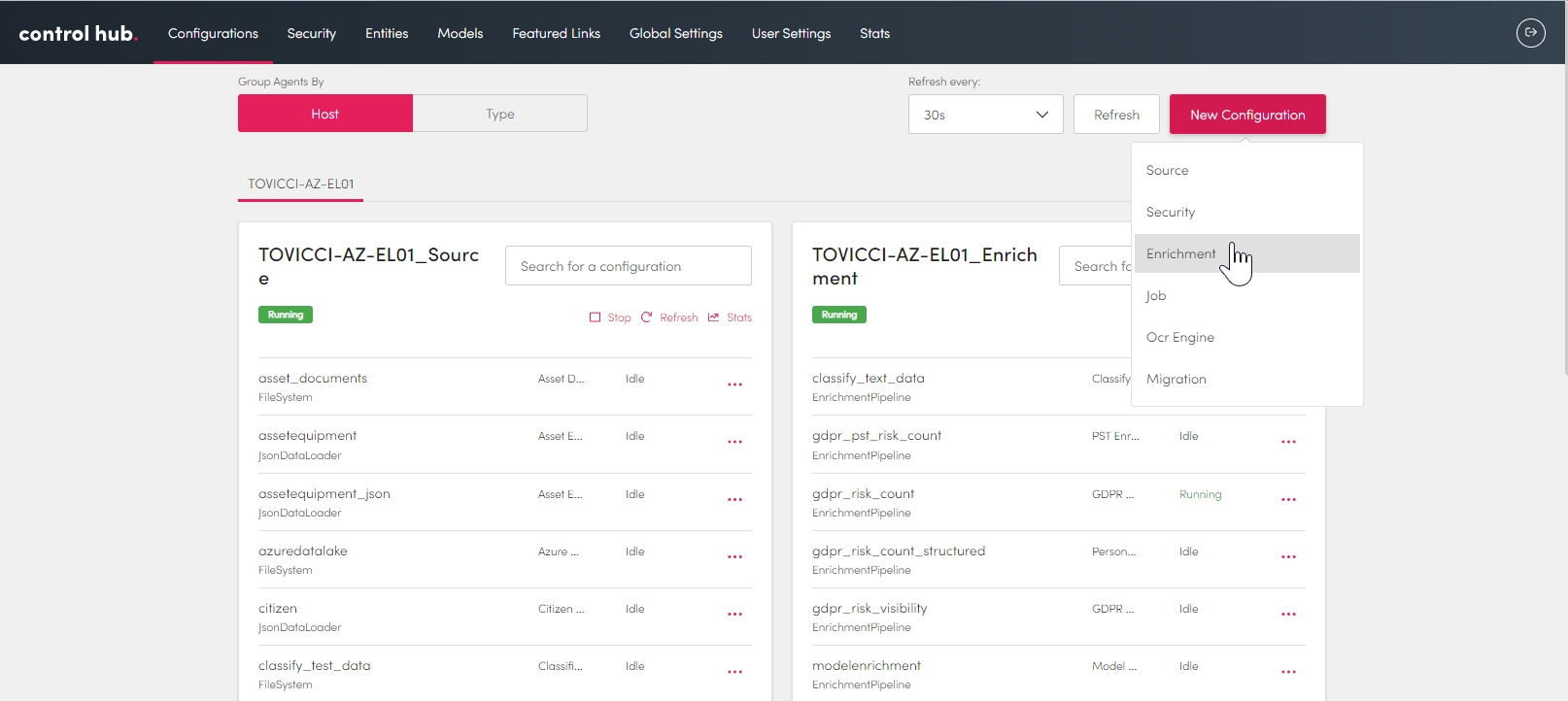Group agents by Host
Screen dimensions: 1568x701
click(x=325, y=114)
